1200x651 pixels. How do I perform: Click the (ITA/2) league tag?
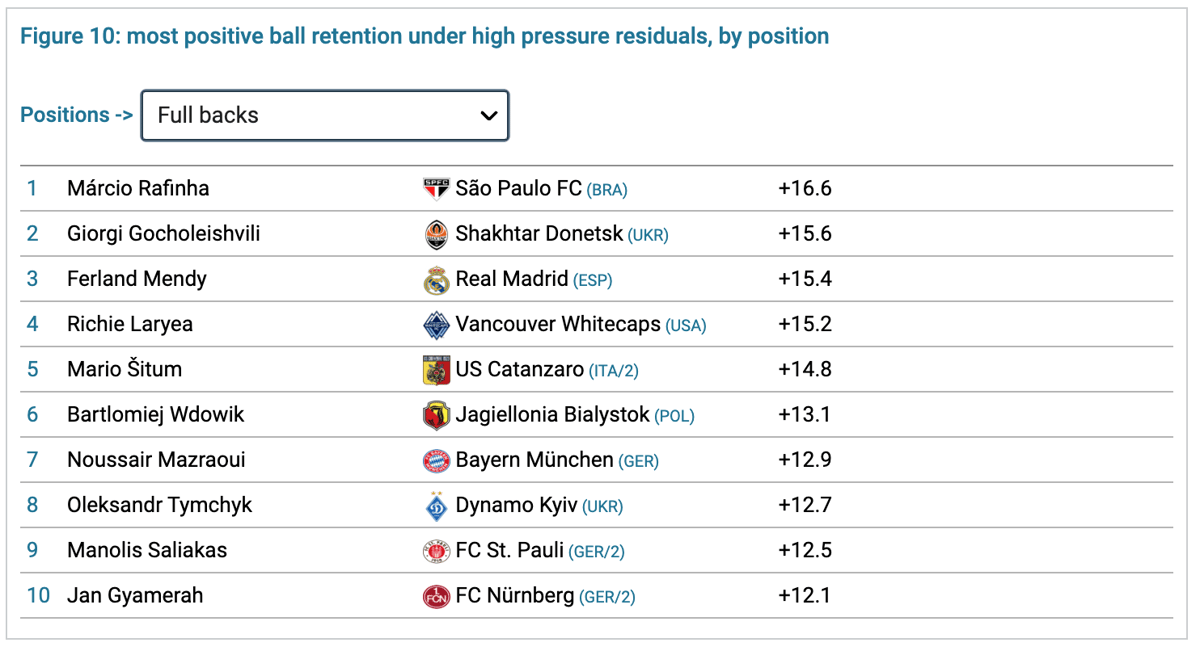[x=614, y=371]
